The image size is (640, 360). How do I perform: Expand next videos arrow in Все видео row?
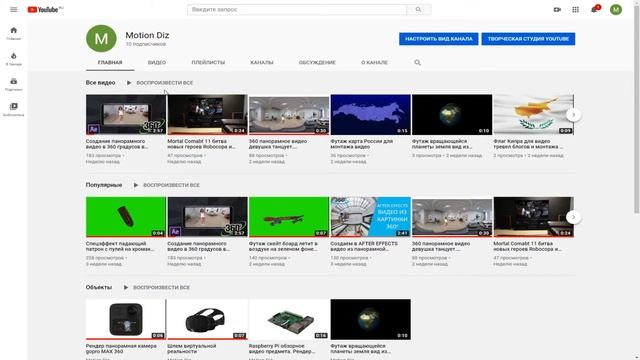(573, 115)
